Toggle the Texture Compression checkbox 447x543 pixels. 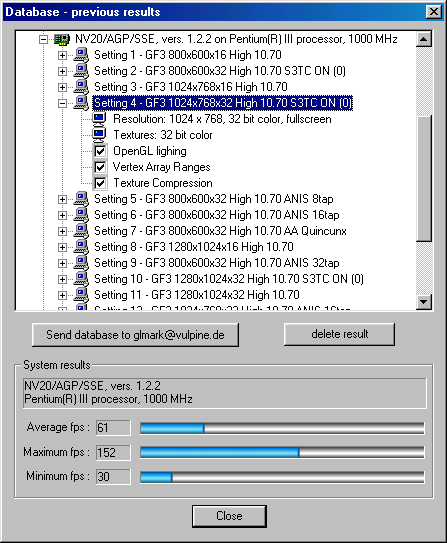(x=100, y=183)
